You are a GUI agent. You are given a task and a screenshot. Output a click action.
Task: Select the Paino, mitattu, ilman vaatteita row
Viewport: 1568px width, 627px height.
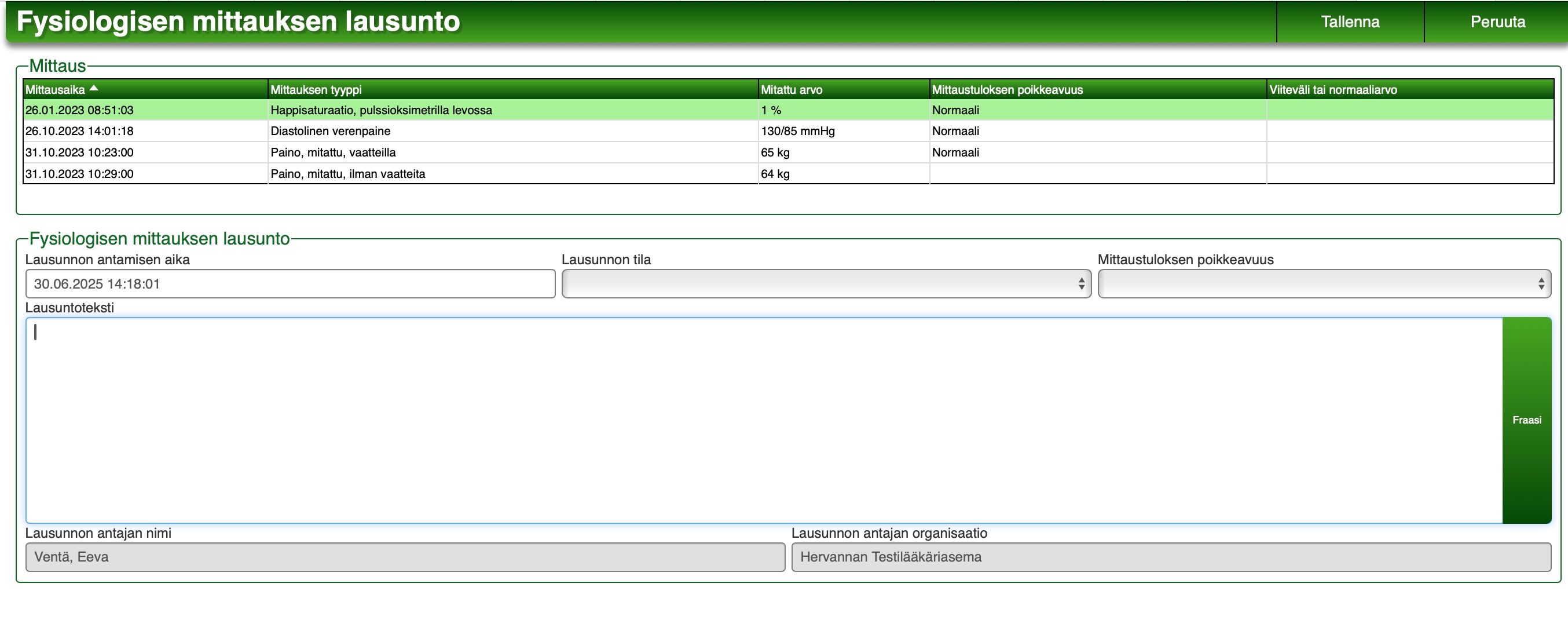click(347, 174)
